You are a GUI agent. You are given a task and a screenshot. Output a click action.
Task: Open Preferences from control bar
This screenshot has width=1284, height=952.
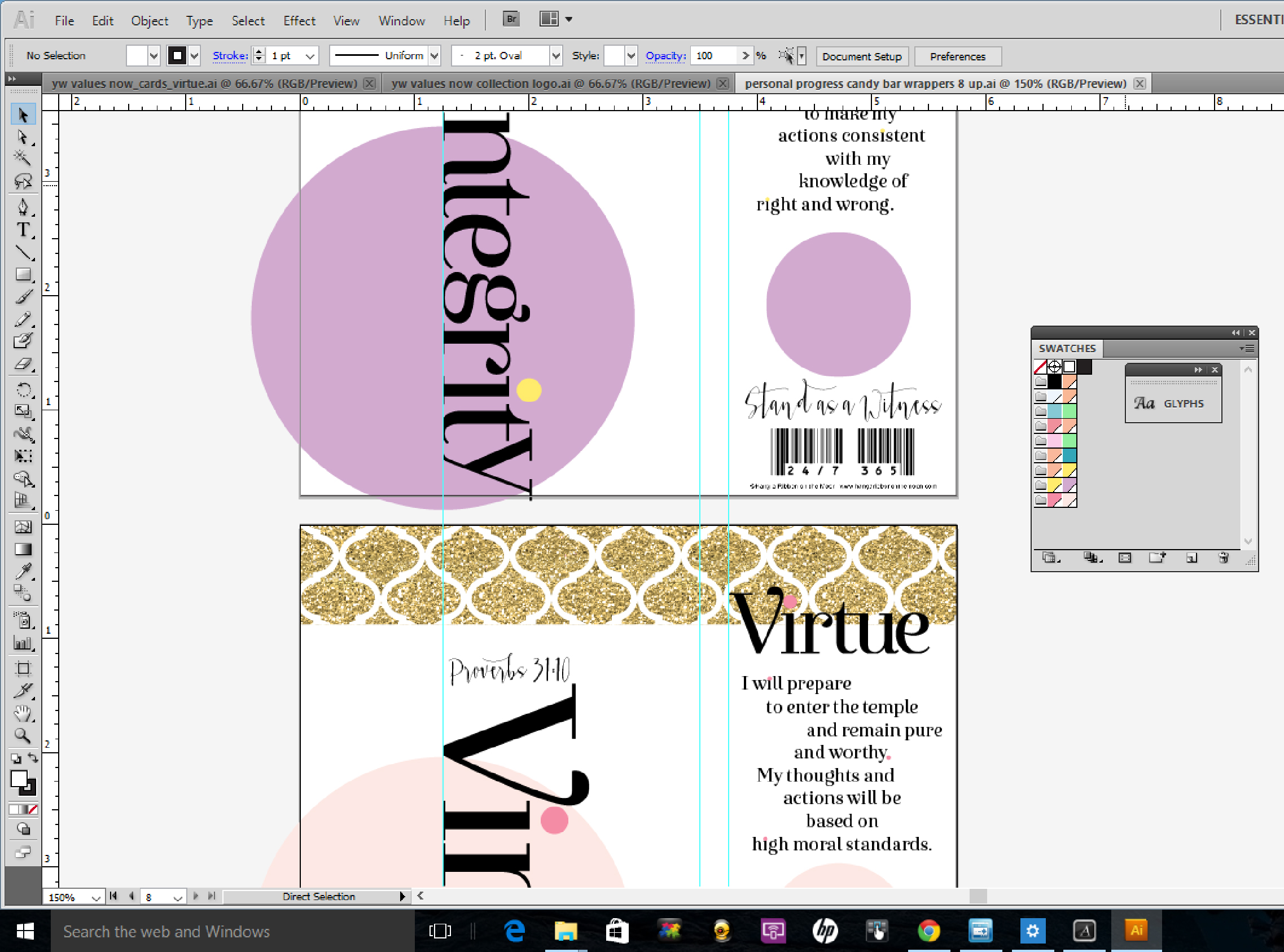[x=957, y=56]
